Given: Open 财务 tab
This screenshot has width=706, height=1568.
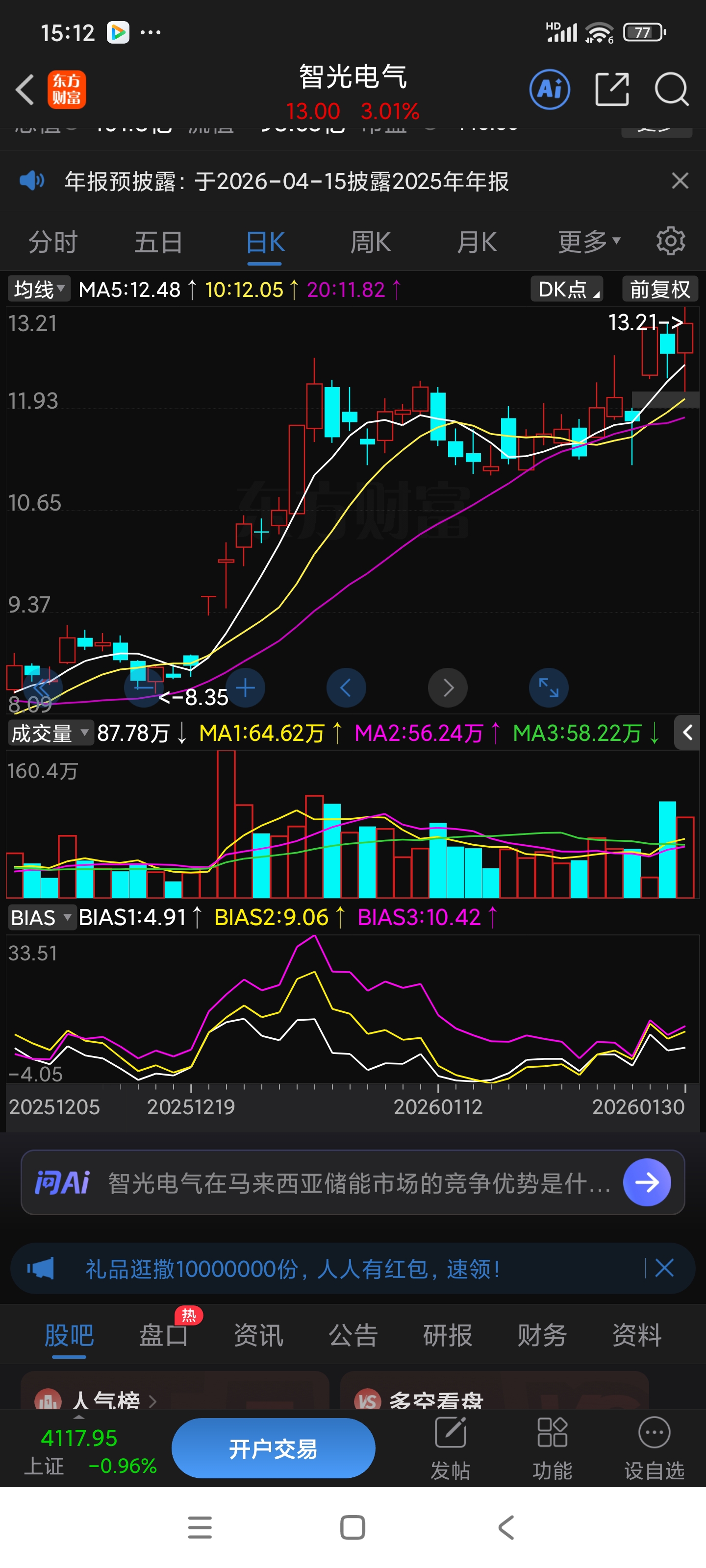Looking at the screenshot, I should point(542,1335).
